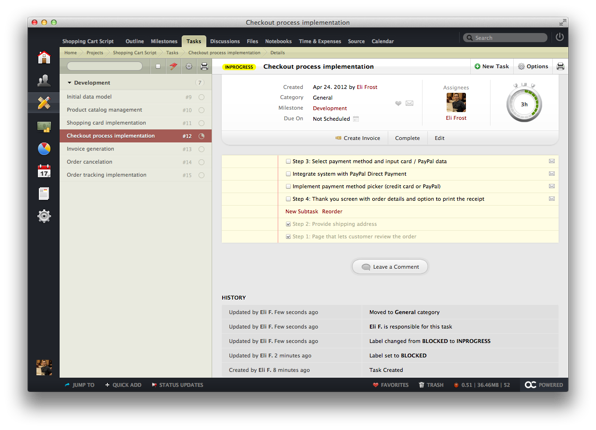Image resolution: width=596 pixels, height=430 pixels.
Task: Click the New Subtask link
Action: (x=301, y=211)
